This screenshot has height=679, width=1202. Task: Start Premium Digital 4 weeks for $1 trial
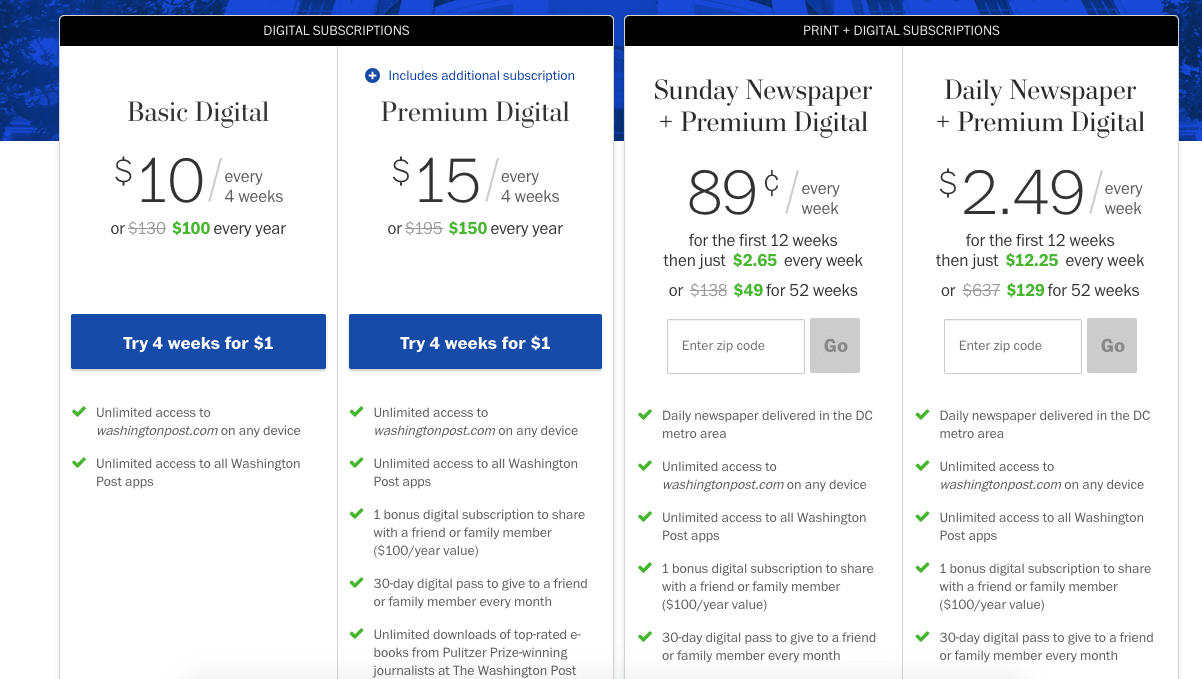tap(475, 342)
